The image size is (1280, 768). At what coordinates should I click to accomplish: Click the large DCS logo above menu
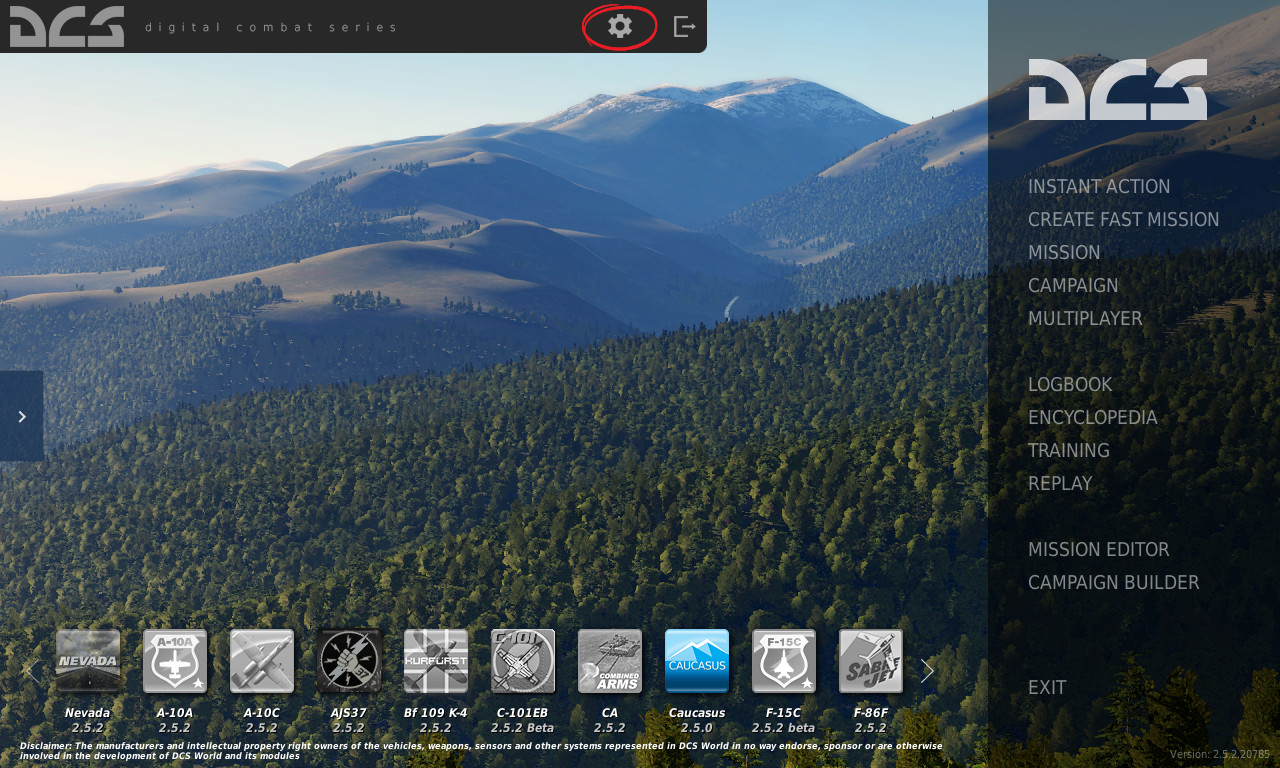point(1118,89)
